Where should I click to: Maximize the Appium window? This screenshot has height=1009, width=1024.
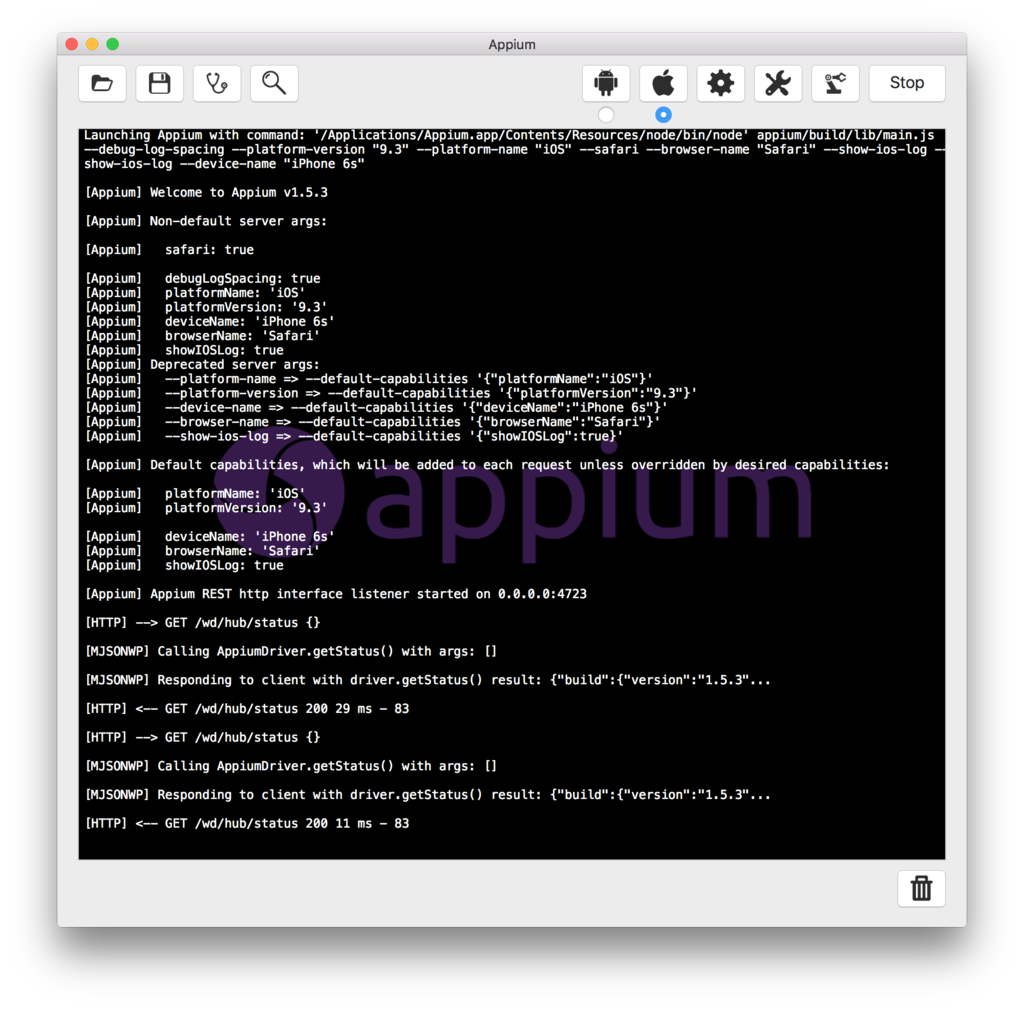coord(112,44)
